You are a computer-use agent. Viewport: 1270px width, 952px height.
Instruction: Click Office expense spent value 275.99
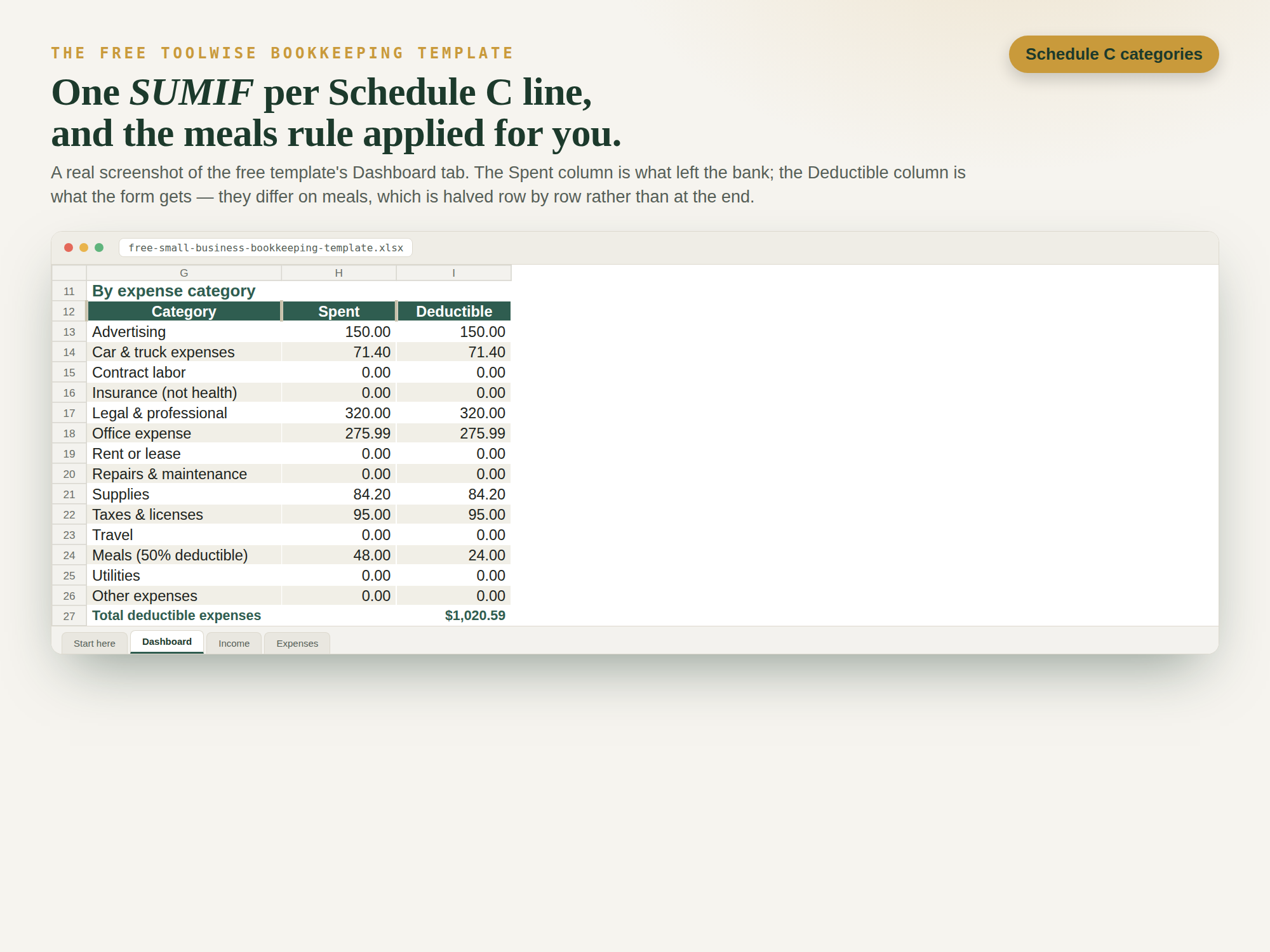coord(339,433)
